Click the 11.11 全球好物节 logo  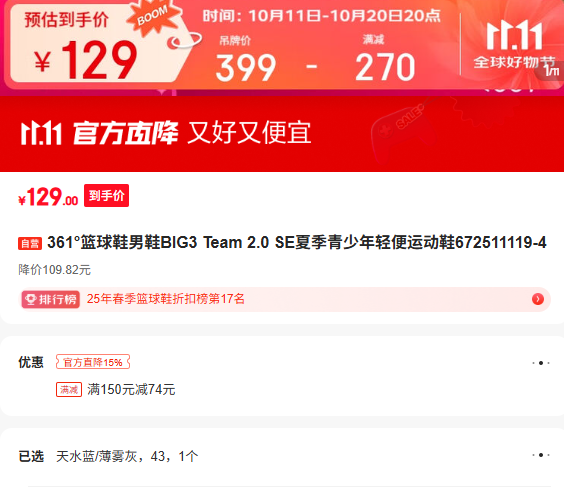coord(514,45)
